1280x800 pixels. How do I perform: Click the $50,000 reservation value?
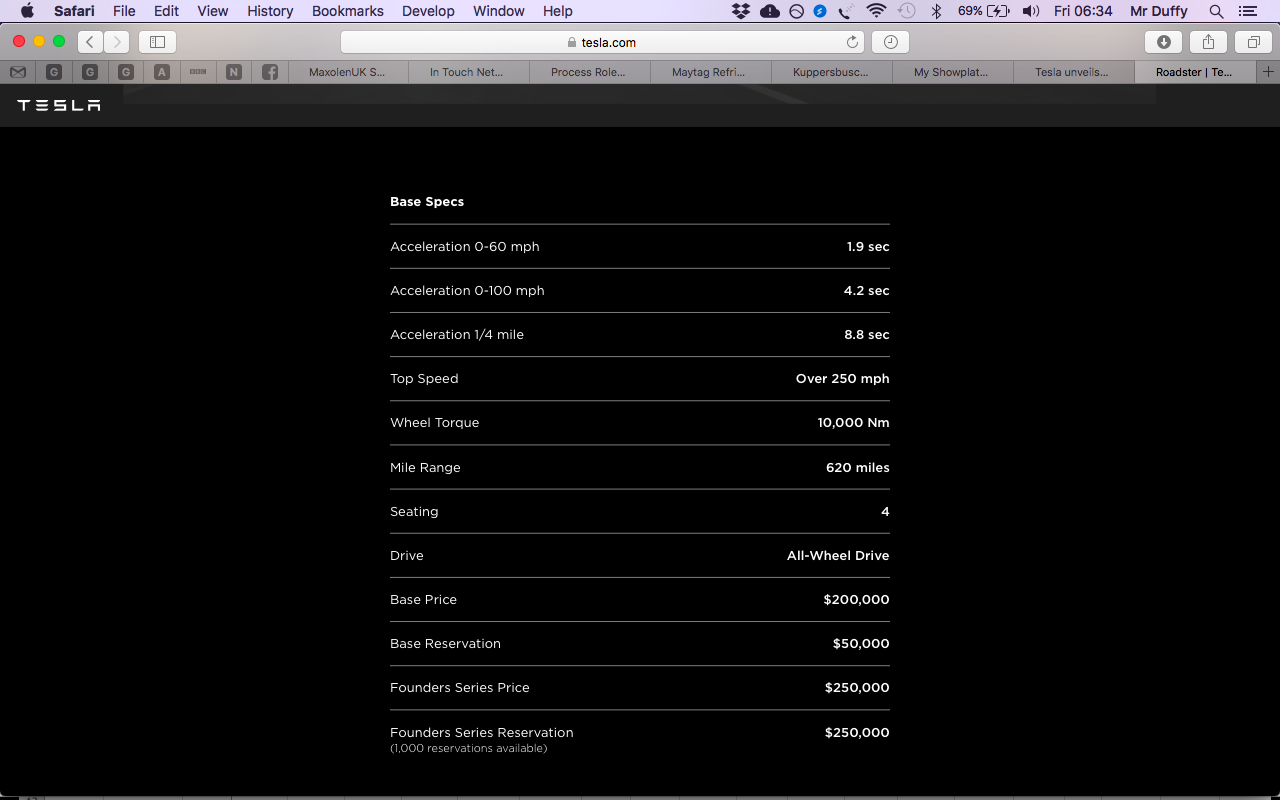[x=861, y=644]
